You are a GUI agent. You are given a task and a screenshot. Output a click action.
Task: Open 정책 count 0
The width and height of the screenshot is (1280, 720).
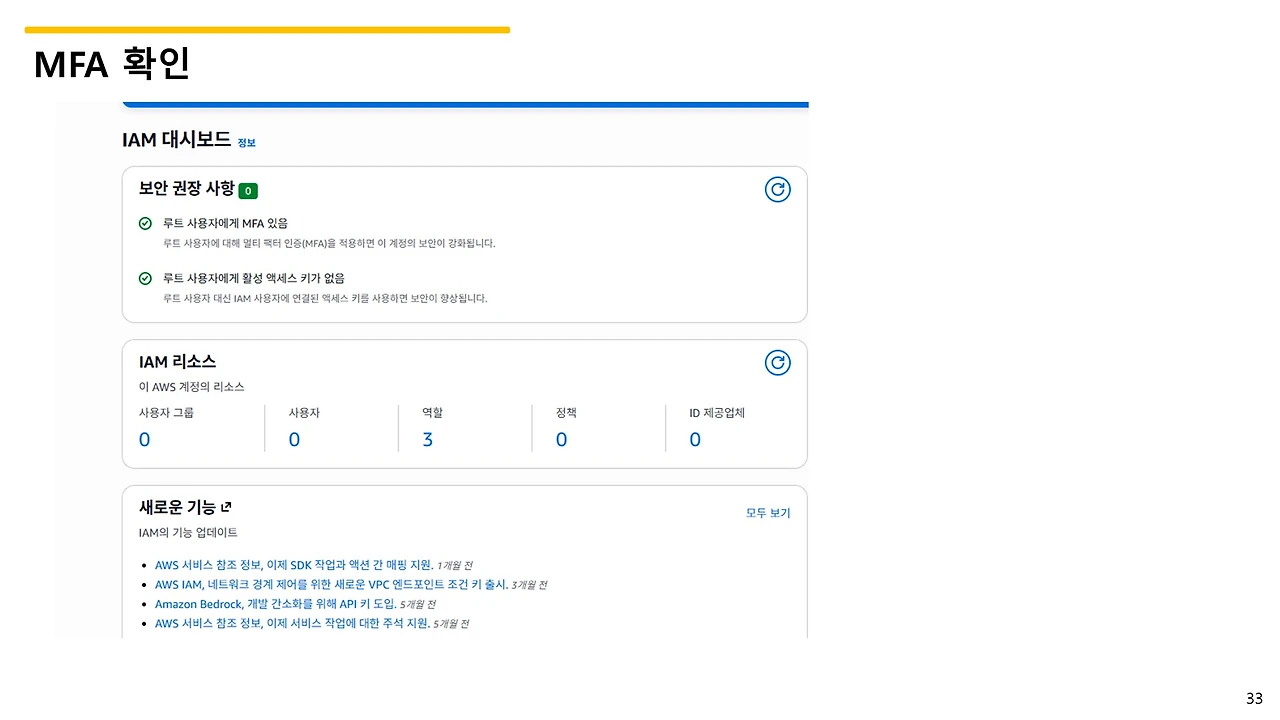561,440
